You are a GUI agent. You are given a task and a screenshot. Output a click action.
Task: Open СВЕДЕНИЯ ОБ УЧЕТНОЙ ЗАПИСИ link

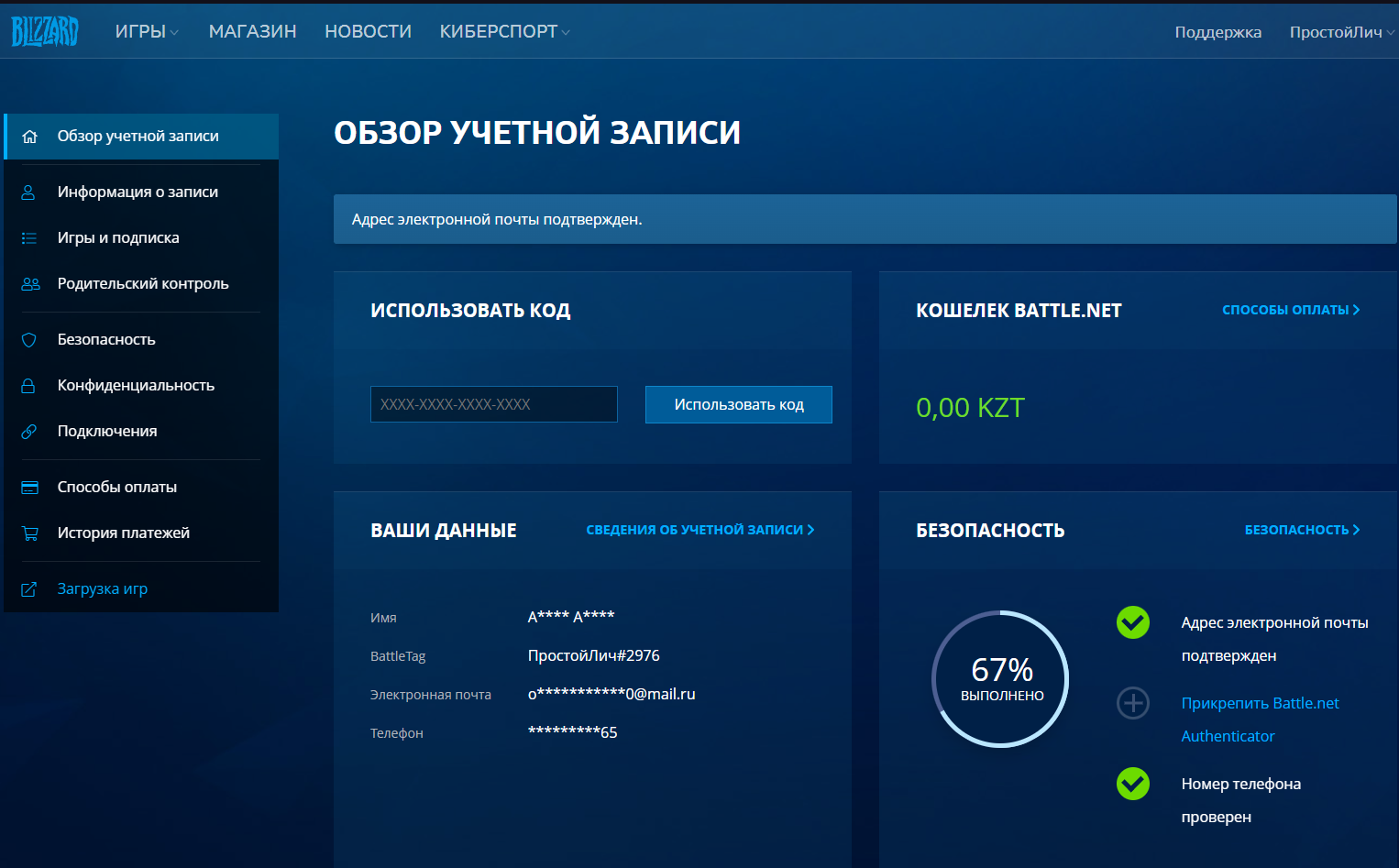[x=700, y=530]
